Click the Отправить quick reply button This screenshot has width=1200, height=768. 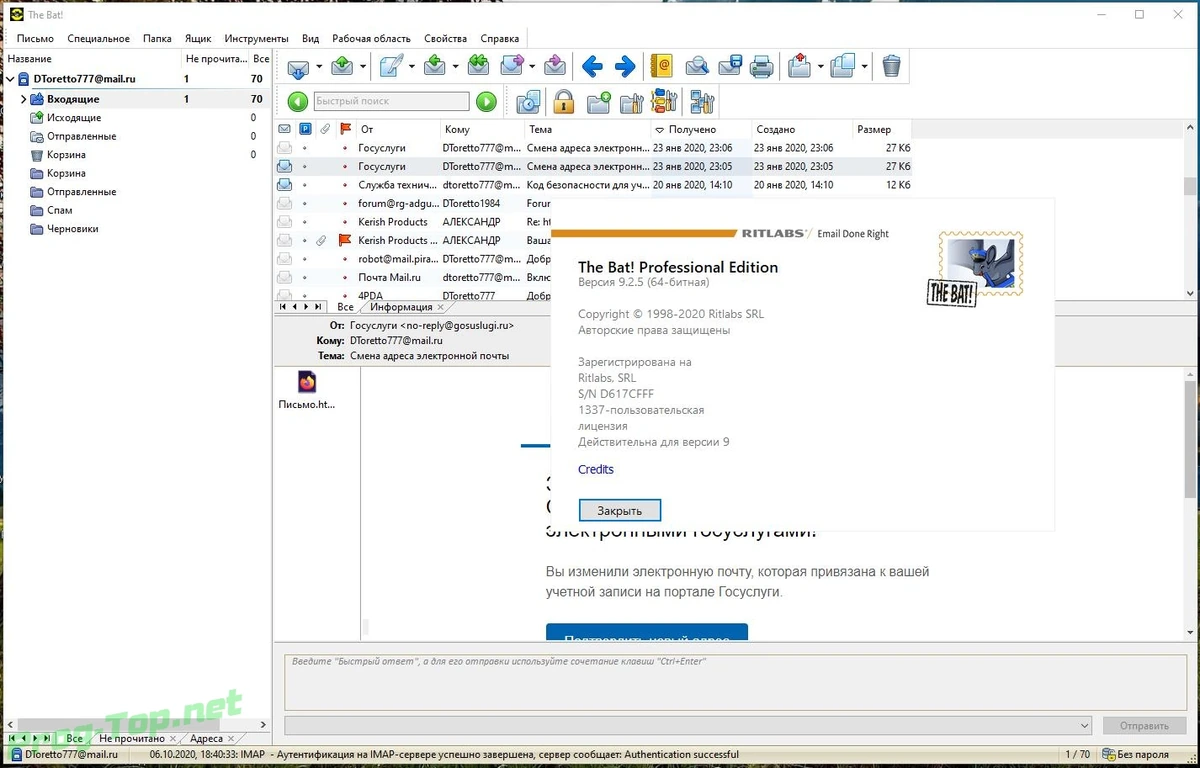tap(1144, 726)
